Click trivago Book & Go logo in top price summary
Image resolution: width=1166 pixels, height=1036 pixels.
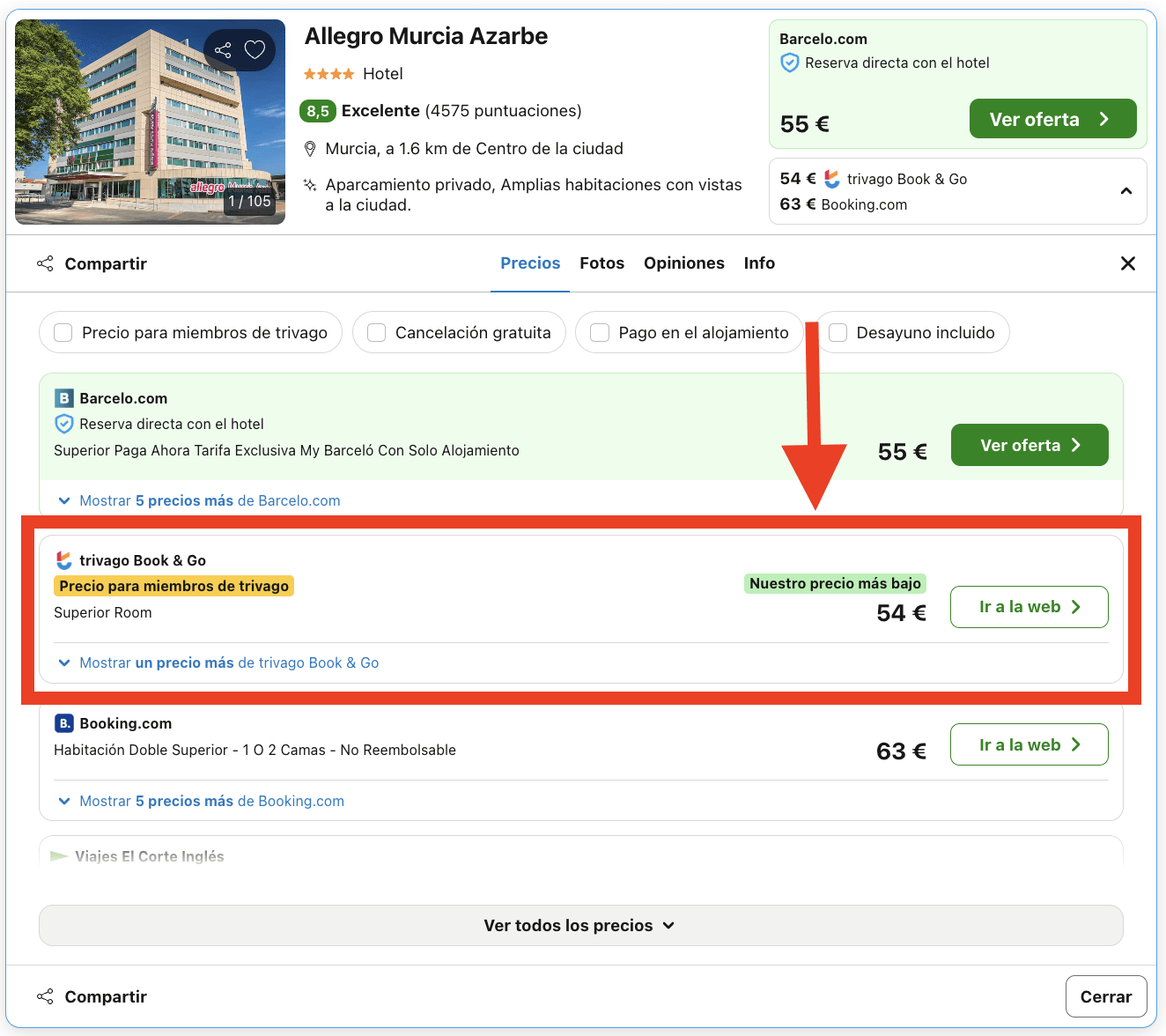tap(832, 179)
